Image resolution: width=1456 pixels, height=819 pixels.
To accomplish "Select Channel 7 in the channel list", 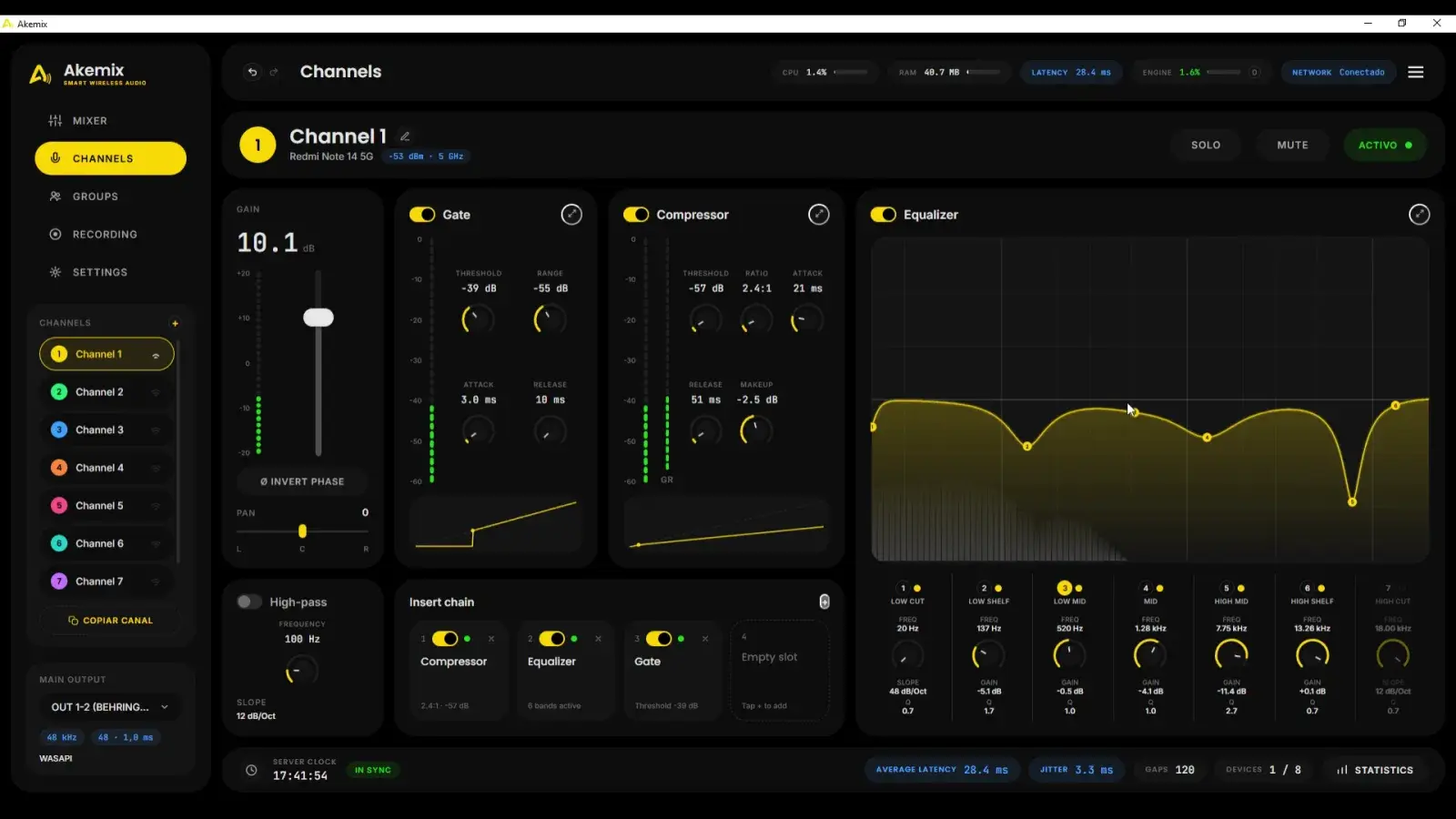I will tap(106, 581).
